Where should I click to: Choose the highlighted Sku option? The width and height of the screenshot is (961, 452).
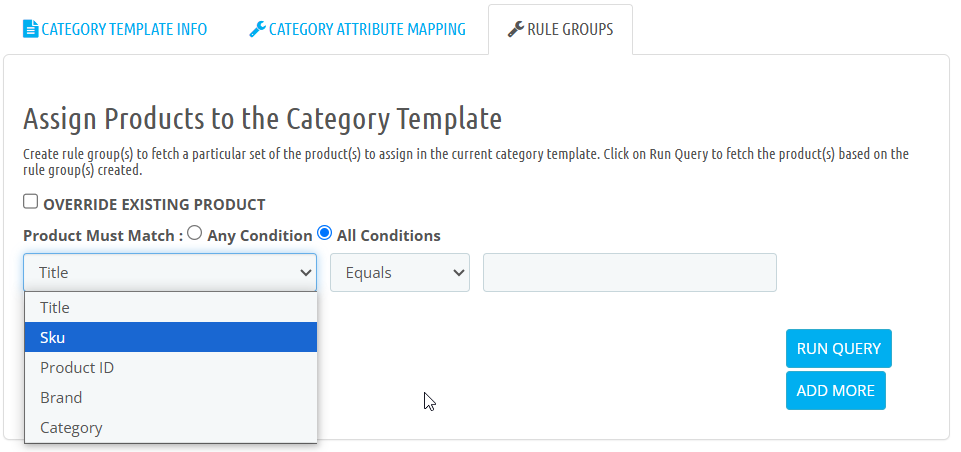[171, 337]
